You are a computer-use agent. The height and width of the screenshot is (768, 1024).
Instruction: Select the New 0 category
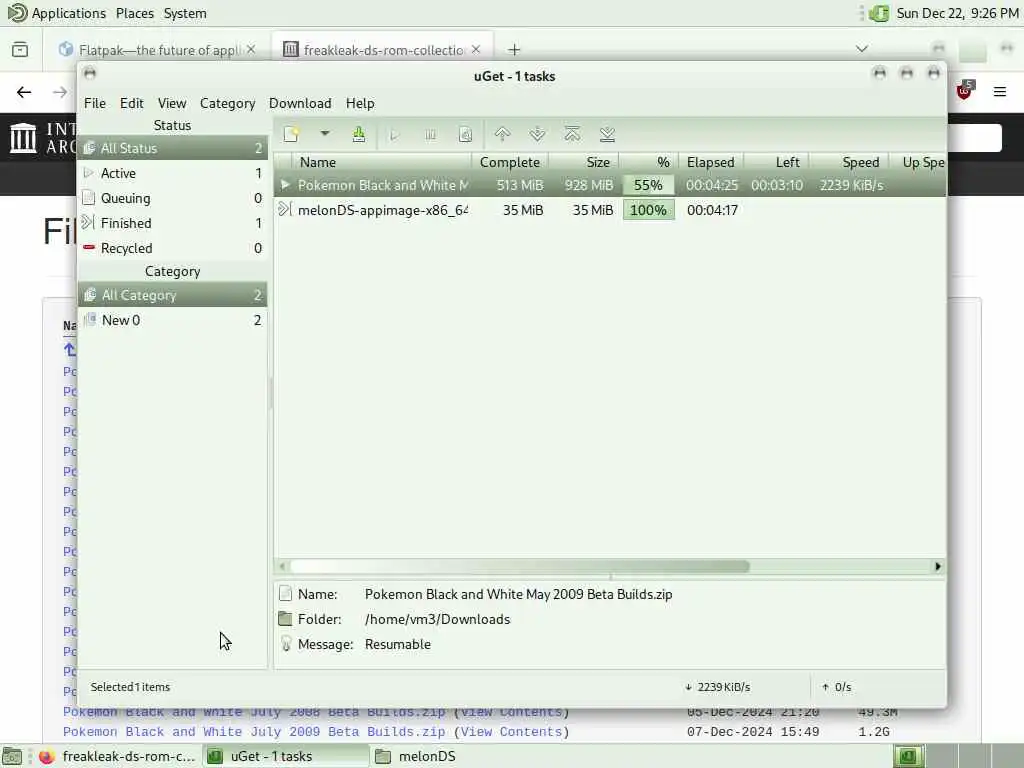172,320
